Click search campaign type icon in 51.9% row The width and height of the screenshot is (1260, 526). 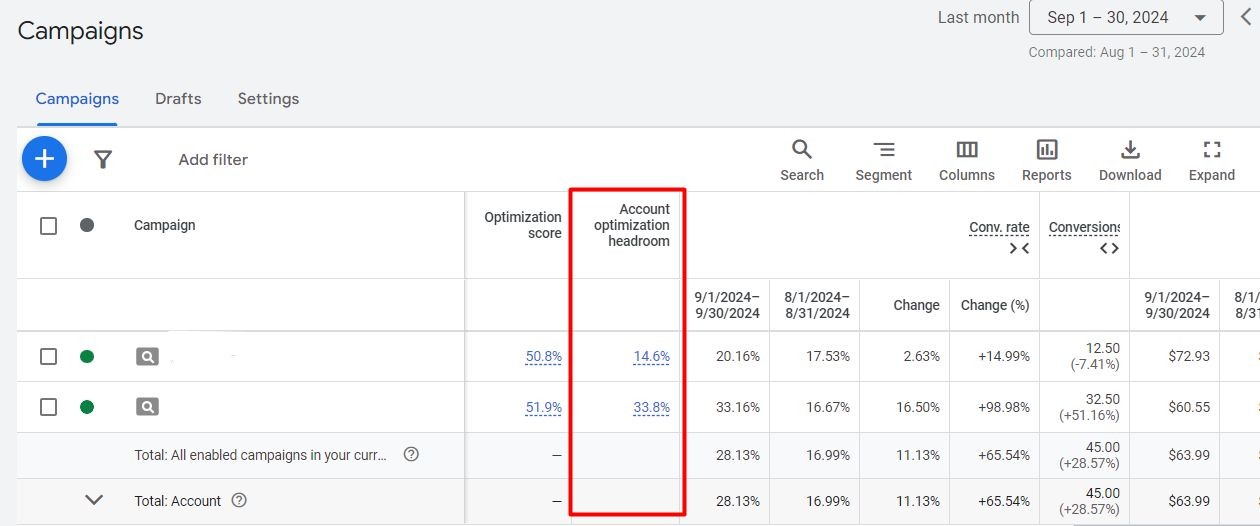pos(147,407)
